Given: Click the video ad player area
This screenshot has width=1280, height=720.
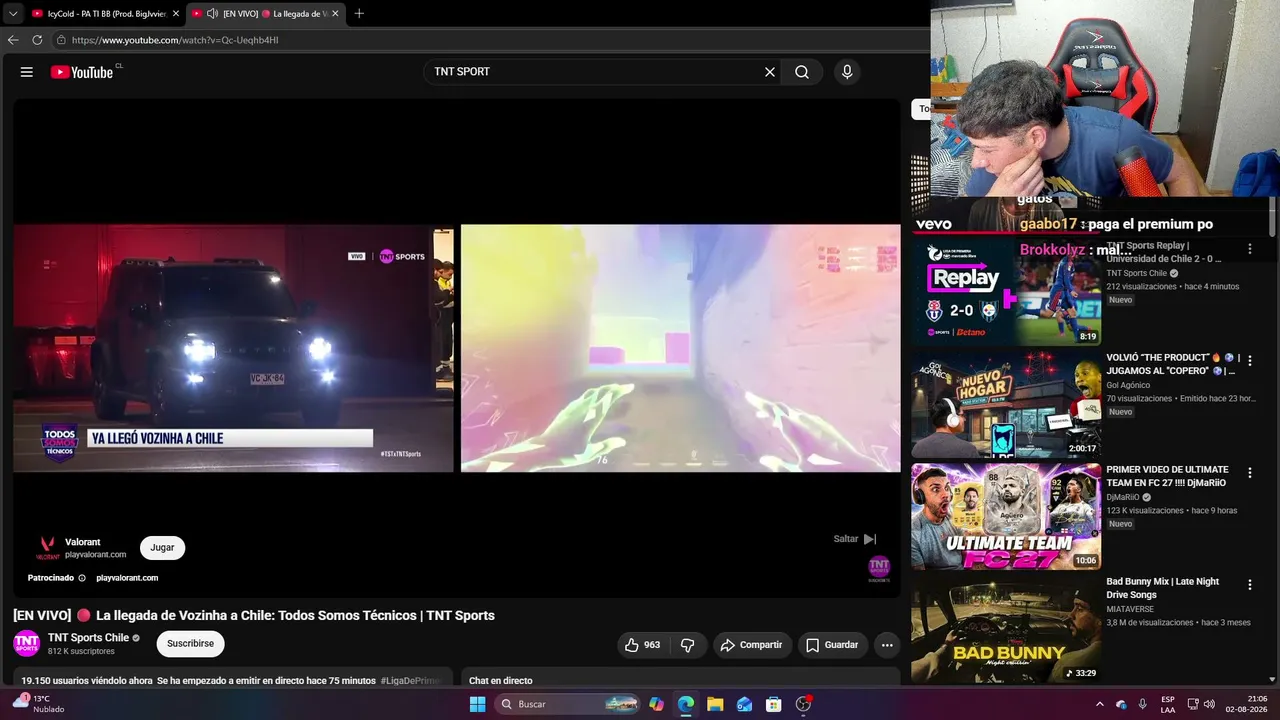Looking at the screenshot, I should point(457,348).
